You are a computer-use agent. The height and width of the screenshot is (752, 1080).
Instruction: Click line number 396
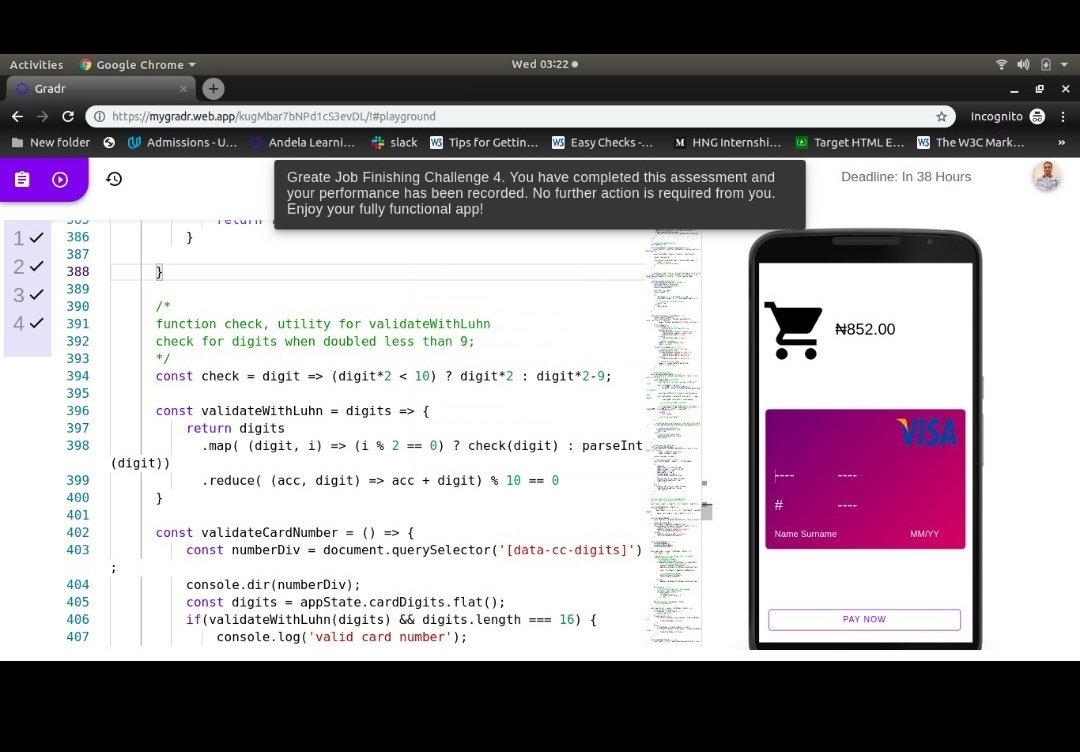[78, 410]
